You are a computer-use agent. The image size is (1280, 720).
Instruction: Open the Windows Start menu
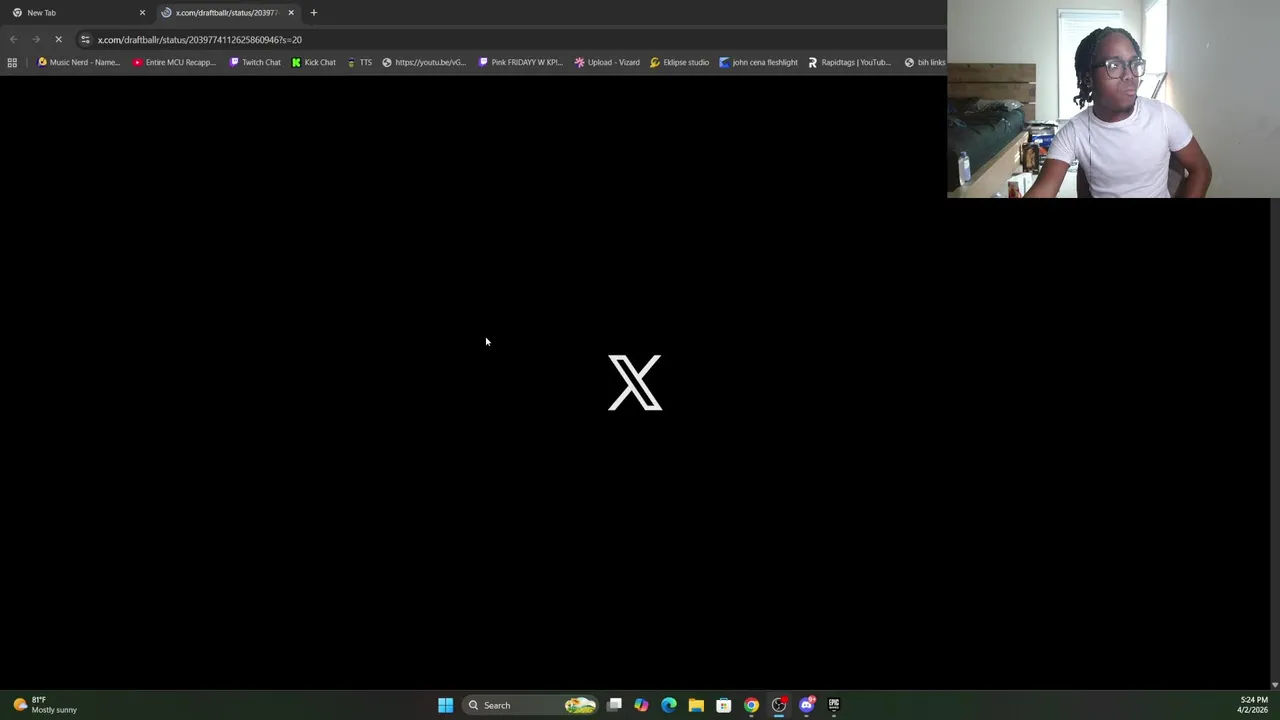(445, 705)
